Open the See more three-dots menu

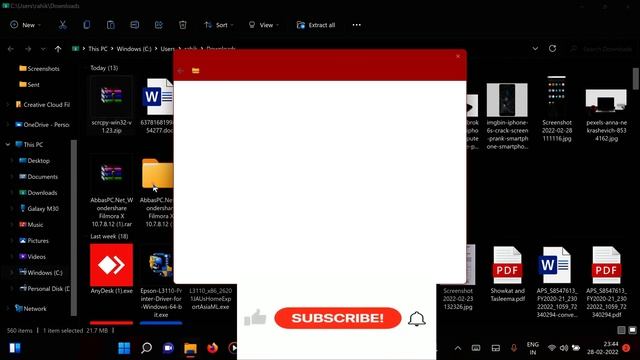coord(356,25)
